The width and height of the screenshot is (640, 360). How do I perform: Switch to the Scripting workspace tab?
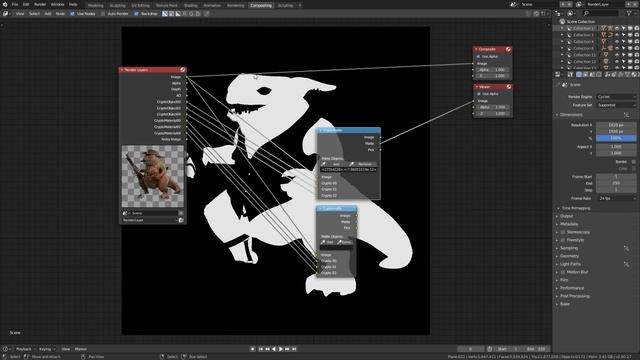(285, 6)
